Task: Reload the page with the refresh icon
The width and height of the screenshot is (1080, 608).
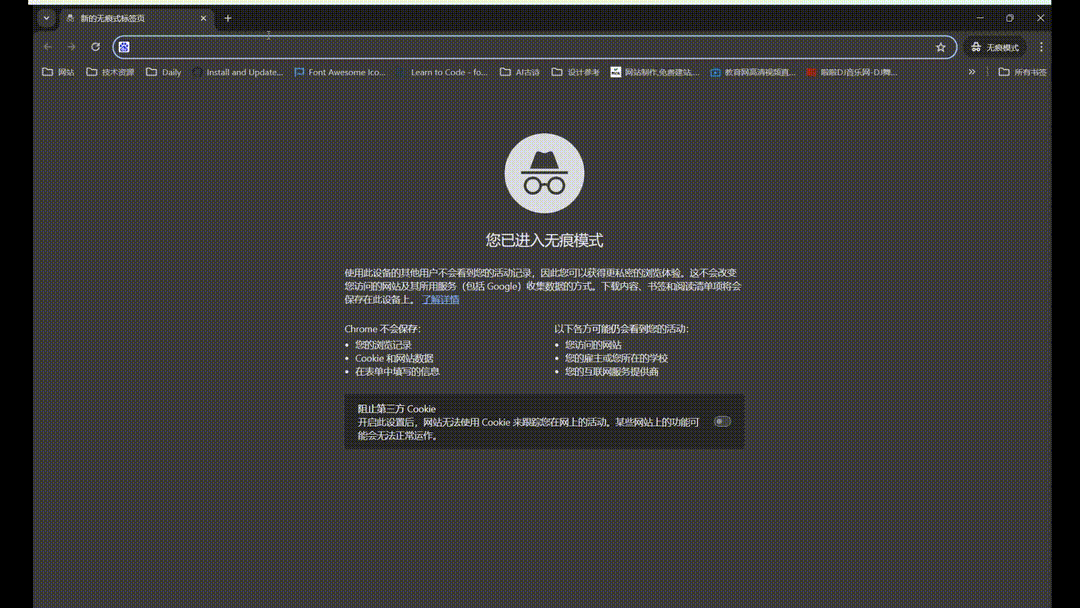Action: point(96,47)
